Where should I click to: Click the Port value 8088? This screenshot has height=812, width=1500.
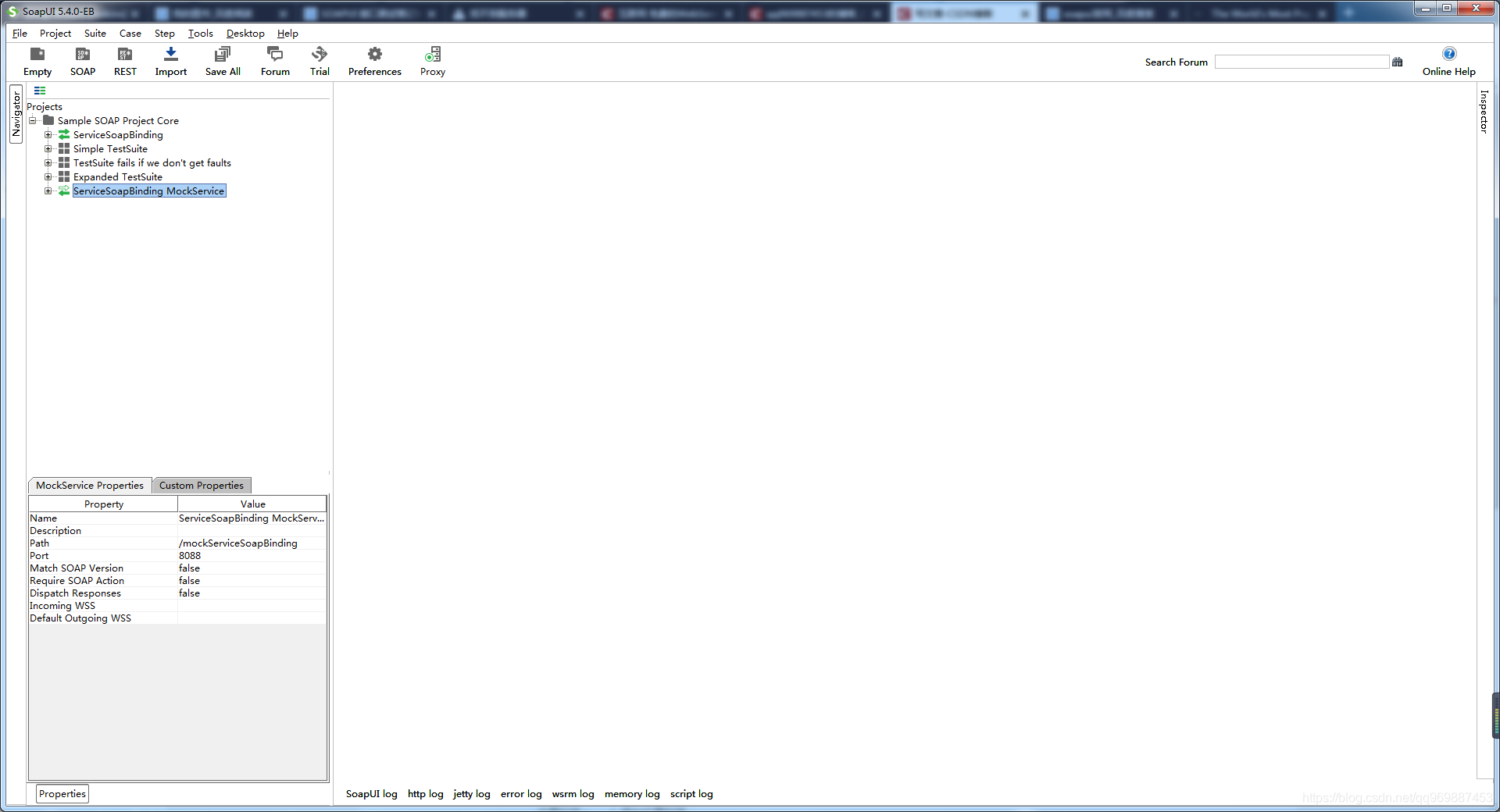252,555
